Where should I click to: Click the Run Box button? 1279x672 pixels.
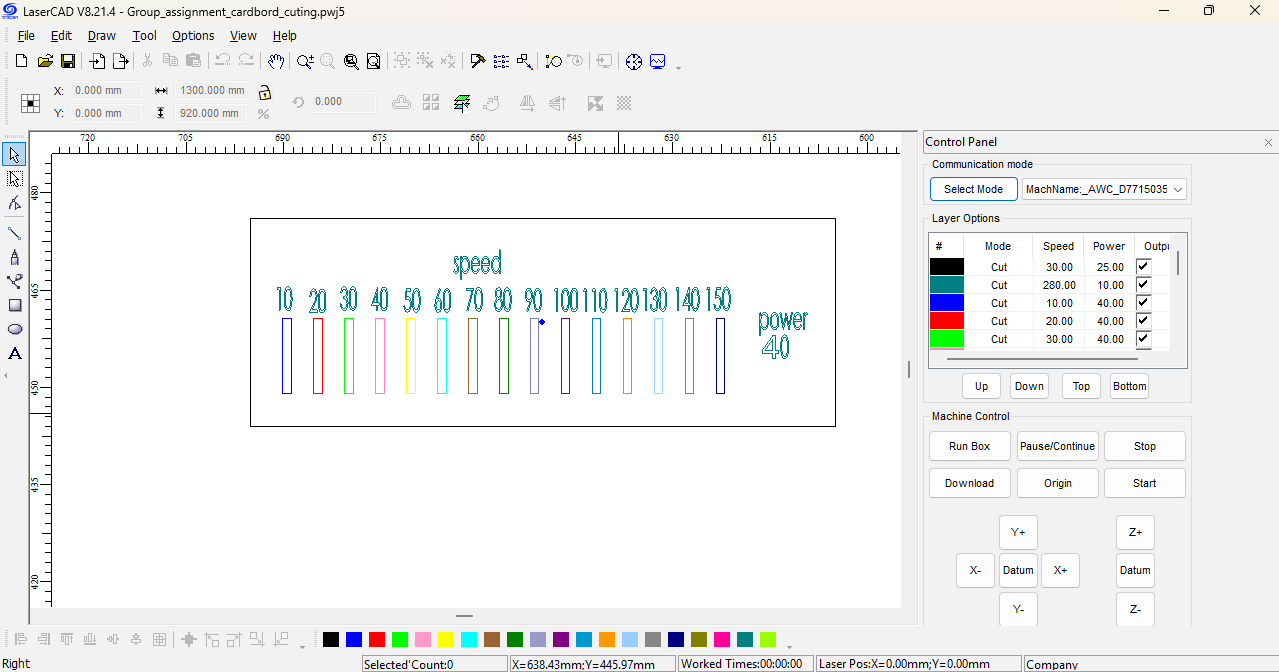(970, 446)
